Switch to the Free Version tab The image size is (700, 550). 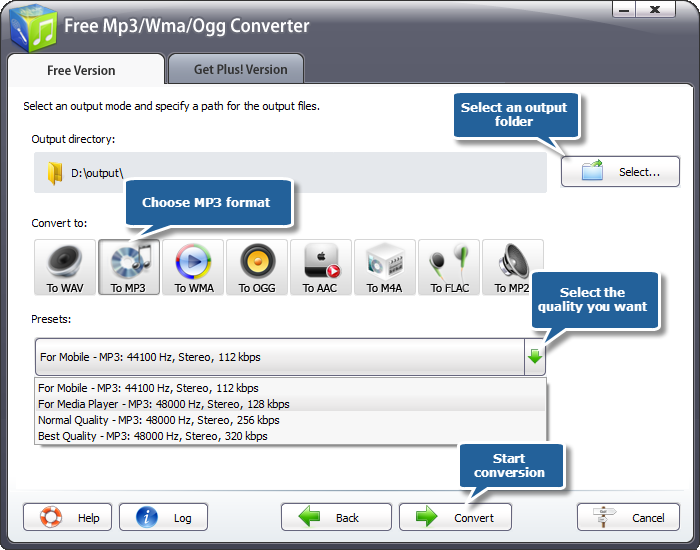[x=86, y=70]
